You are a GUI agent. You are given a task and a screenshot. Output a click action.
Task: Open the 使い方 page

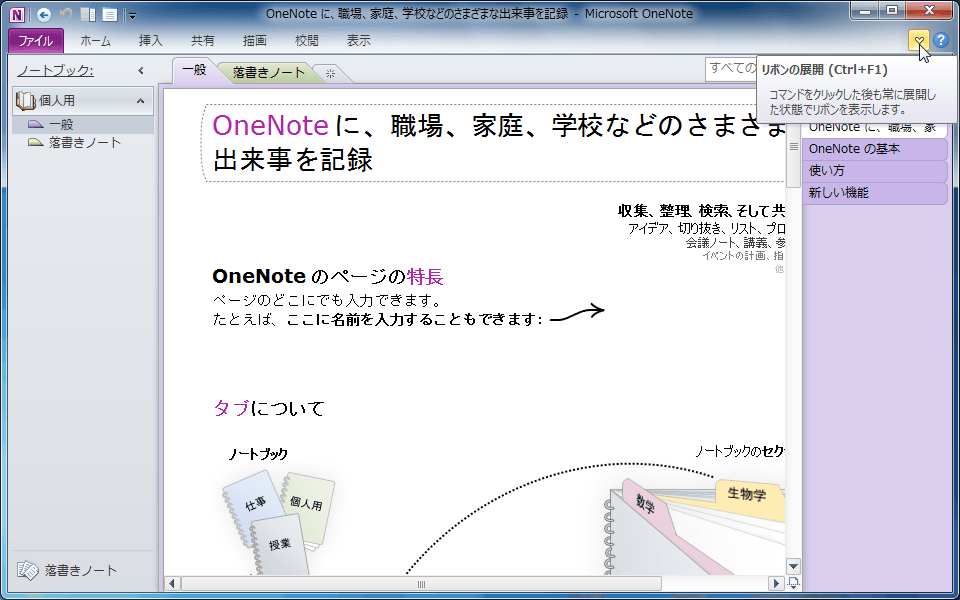tap(874, 171)
